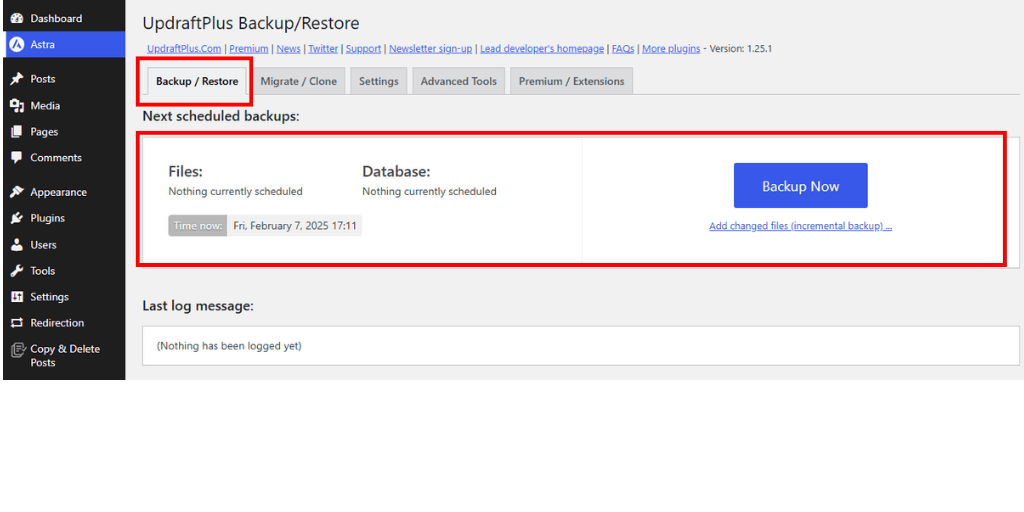Open the sidebar Settings menu entry
Screen dimensions: 1024x512
64,297
